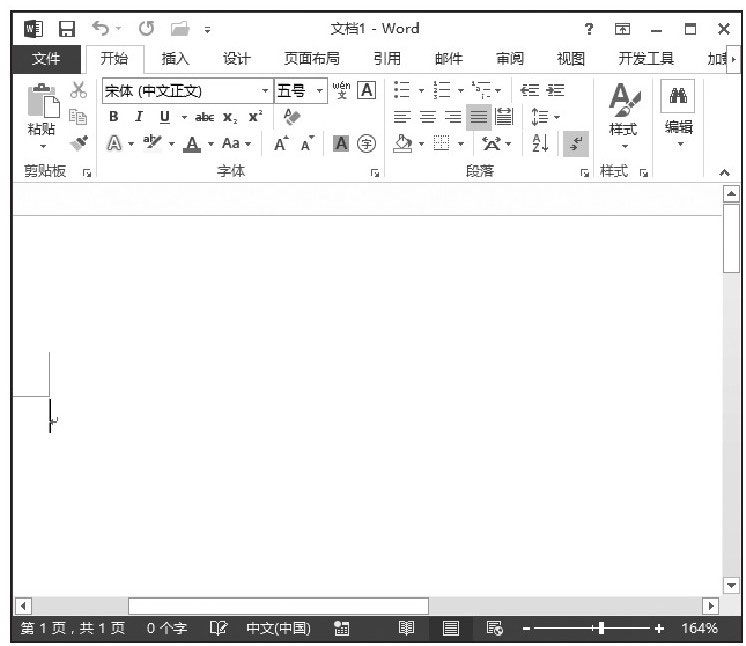Click the 粘贴 paste button
Viewport: 746px width, 646px height.
pos(41,110)
